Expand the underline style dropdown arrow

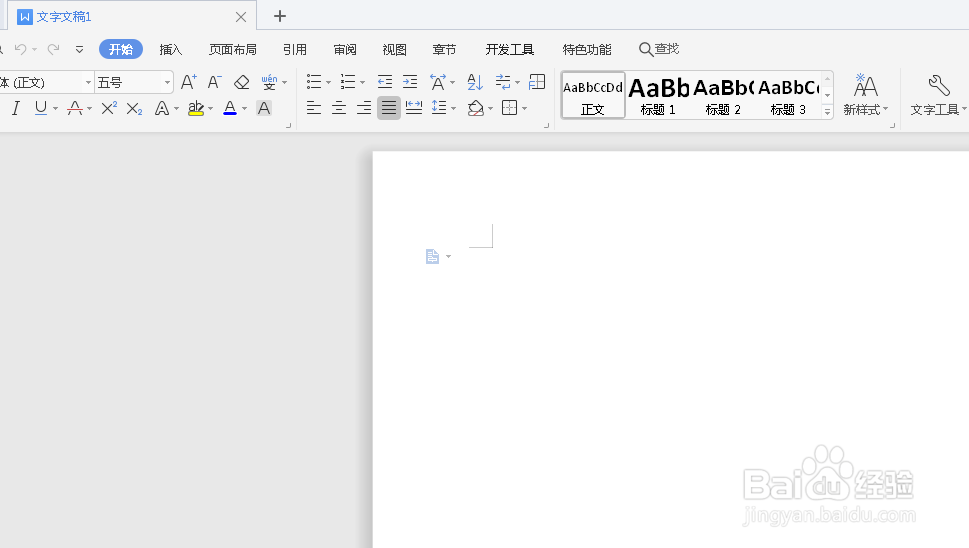click(x=56, y=109)
